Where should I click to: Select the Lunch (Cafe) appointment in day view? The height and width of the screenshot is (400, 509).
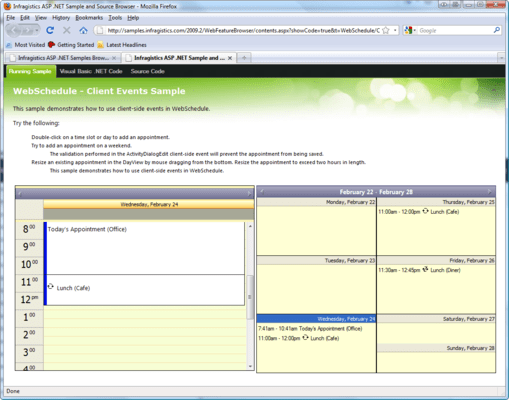[x=146, y=290]
